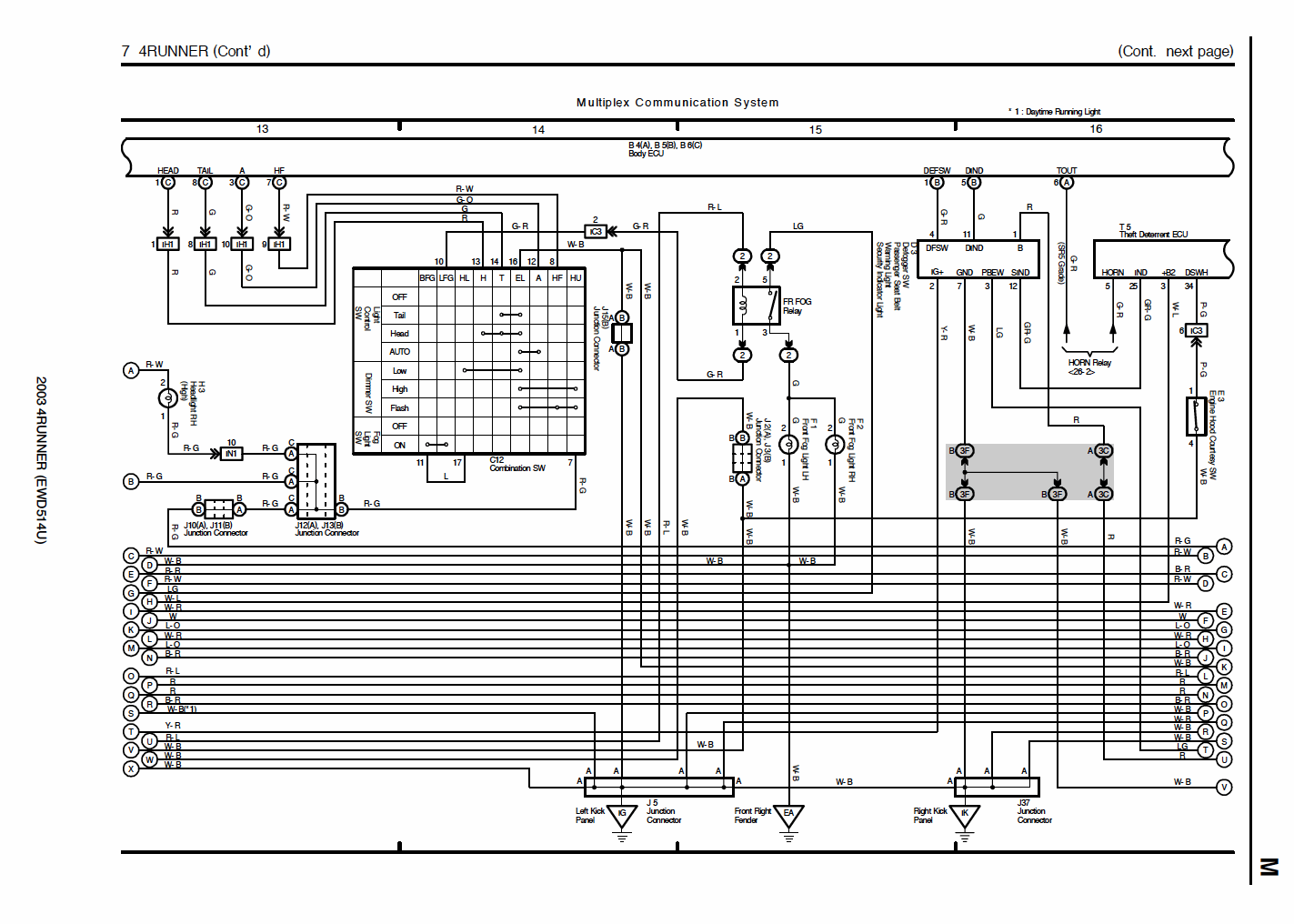
Task: Click the 'DEFSW' terminal label on Body ECU
Action: pyautogui.click(x=937, y=171)
